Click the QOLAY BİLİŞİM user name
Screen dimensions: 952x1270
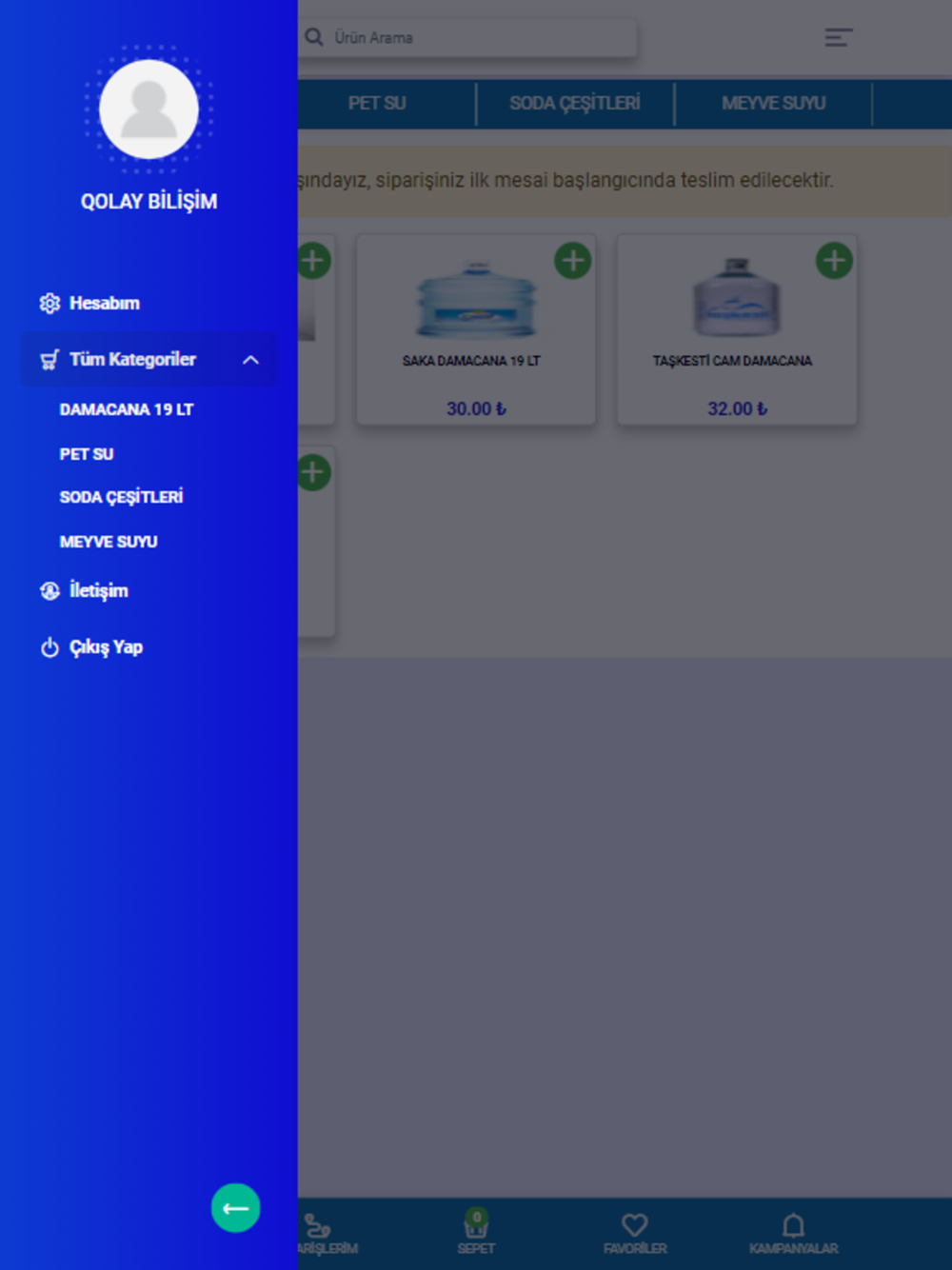tap(149, 202)
